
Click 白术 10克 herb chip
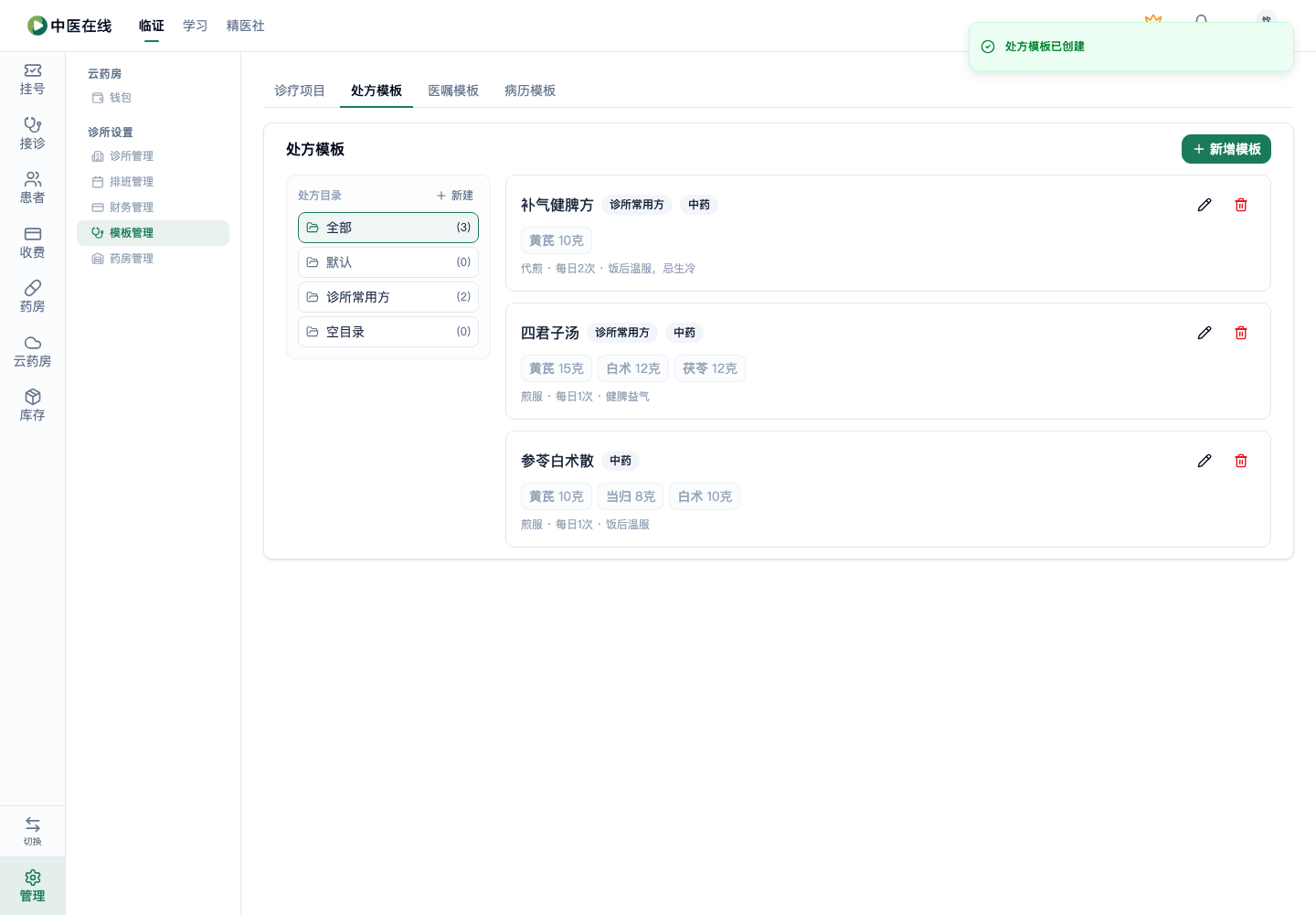(705, 496)
